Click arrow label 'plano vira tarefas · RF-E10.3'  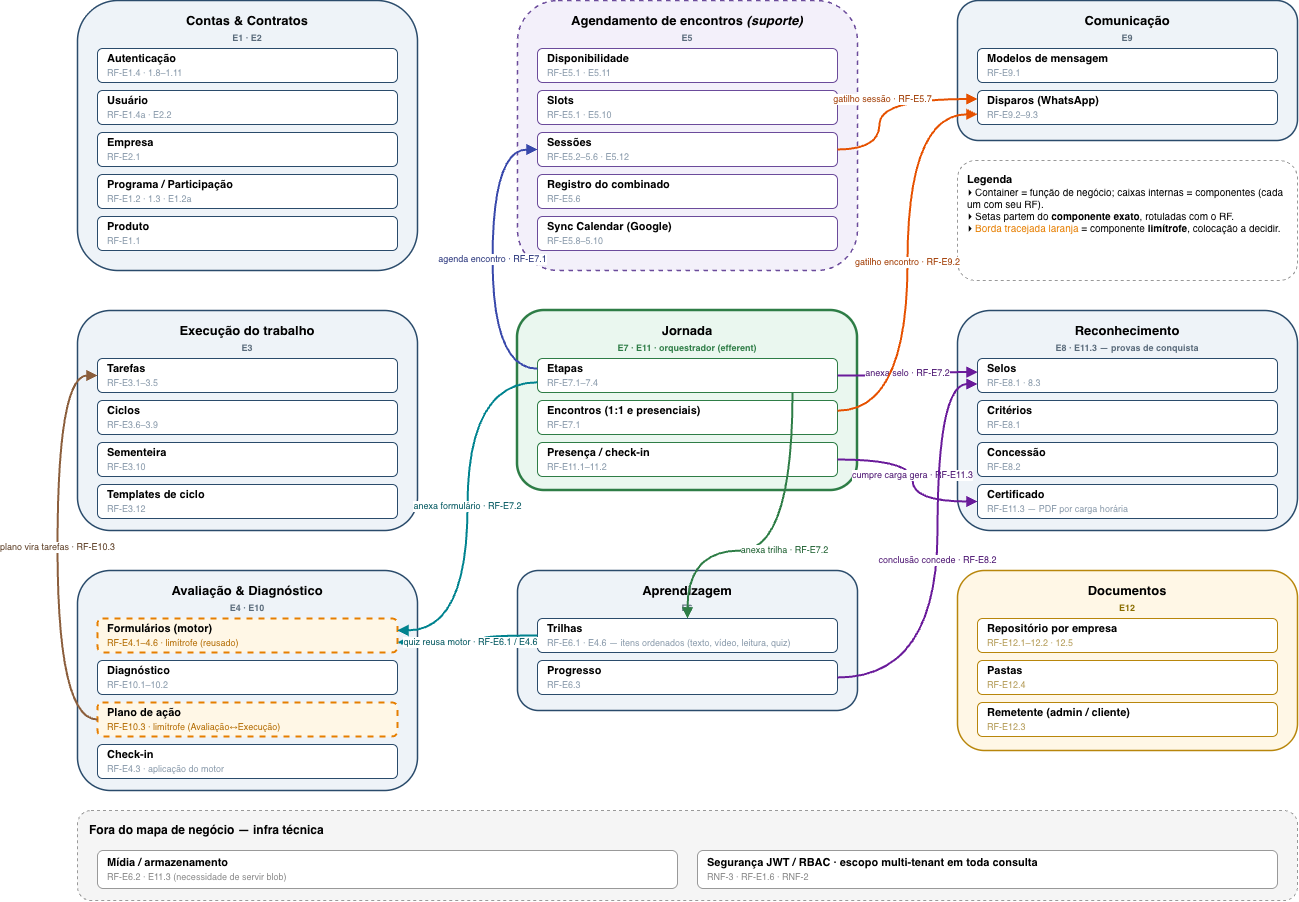pyautogui.click(x=58, y=547)
